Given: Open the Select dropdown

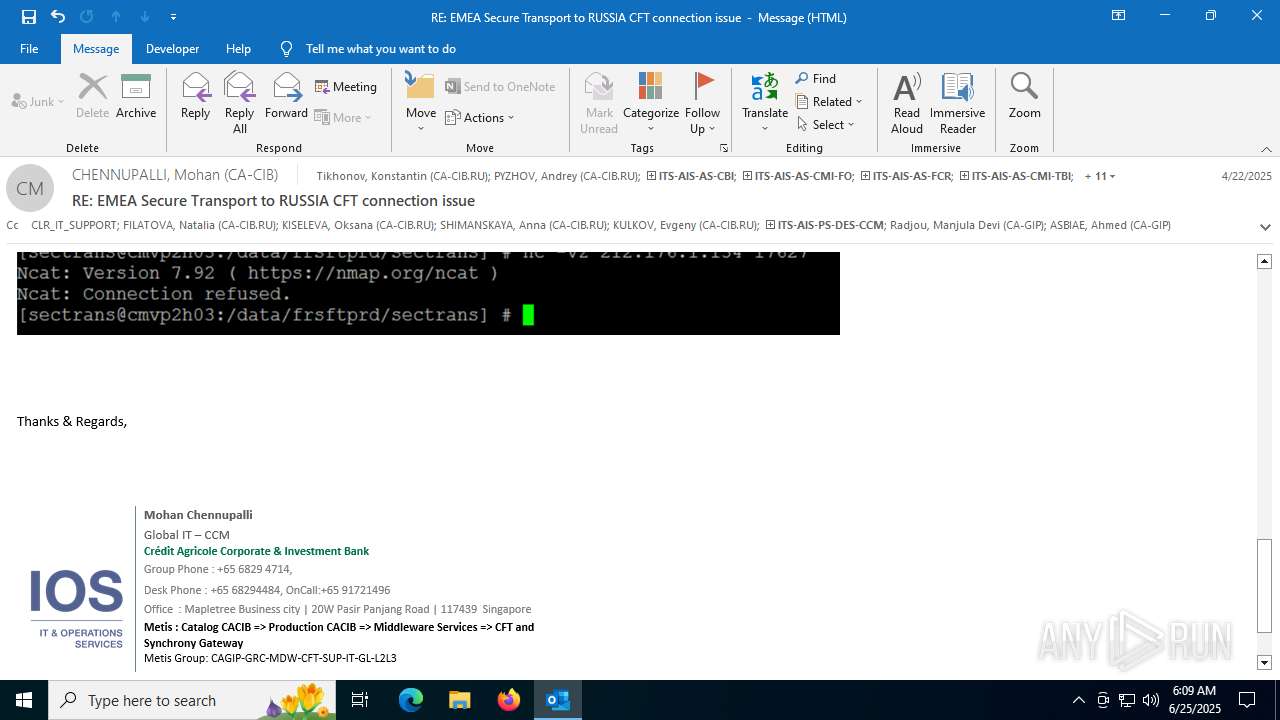Looking at the screenshot, I should 826,125.
